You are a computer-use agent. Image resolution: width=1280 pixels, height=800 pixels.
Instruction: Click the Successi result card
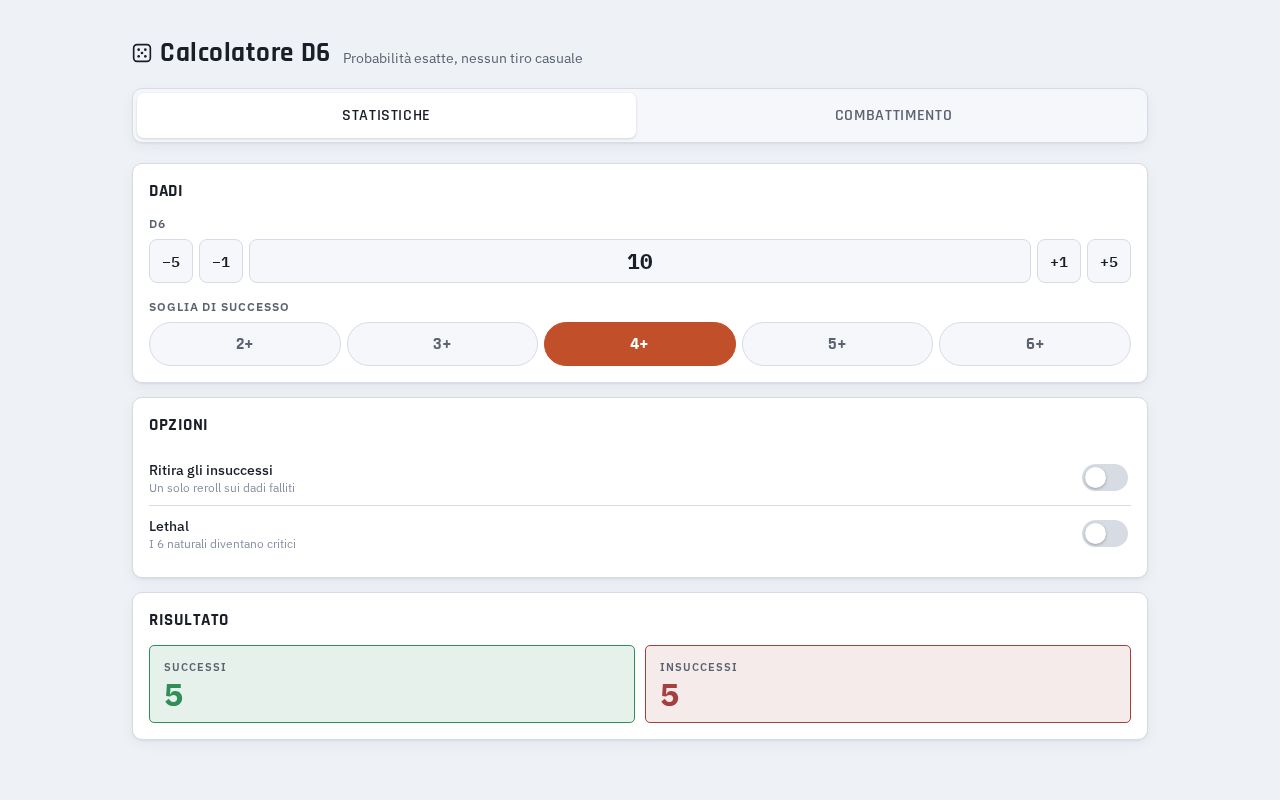tap(392, 684)
